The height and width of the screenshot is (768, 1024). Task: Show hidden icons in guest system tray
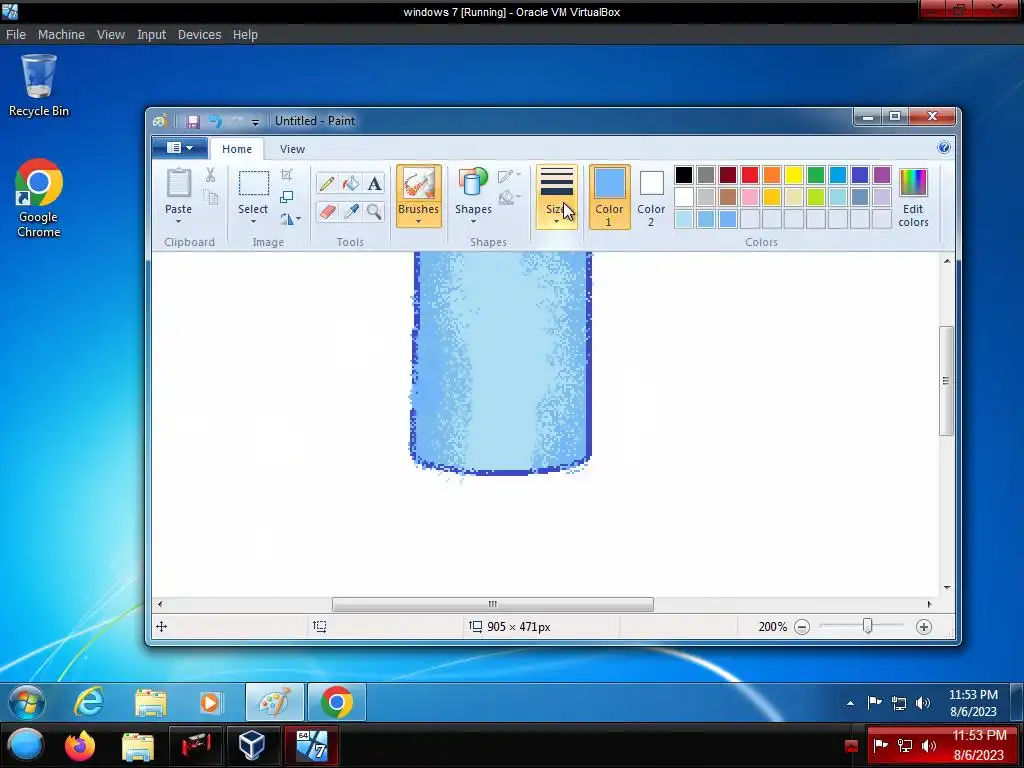tap(850, 703)
